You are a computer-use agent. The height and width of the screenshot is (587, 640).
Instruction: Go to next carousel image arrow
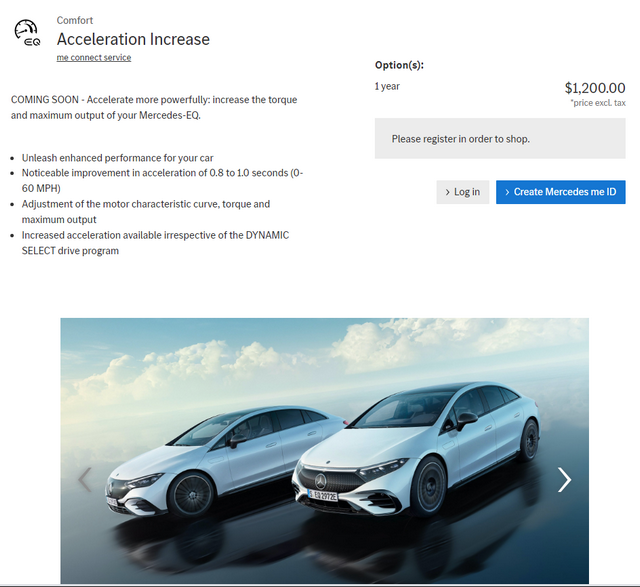pyautogui.click(x=564, y=479)
